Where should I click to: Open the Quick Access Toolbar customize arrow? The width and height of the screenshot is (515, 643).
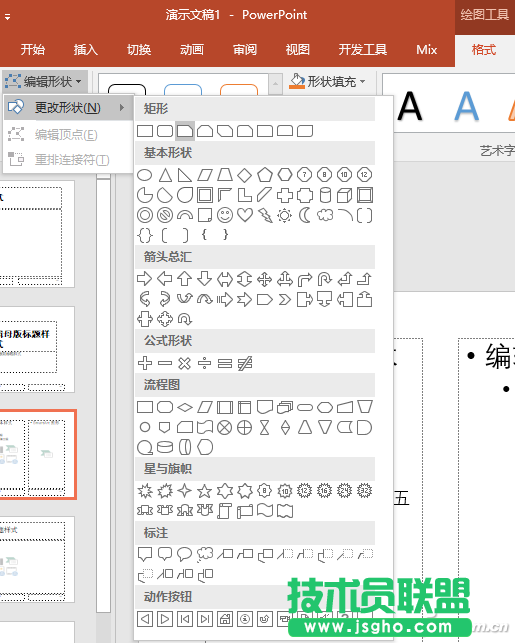click(x=7, y=16)
